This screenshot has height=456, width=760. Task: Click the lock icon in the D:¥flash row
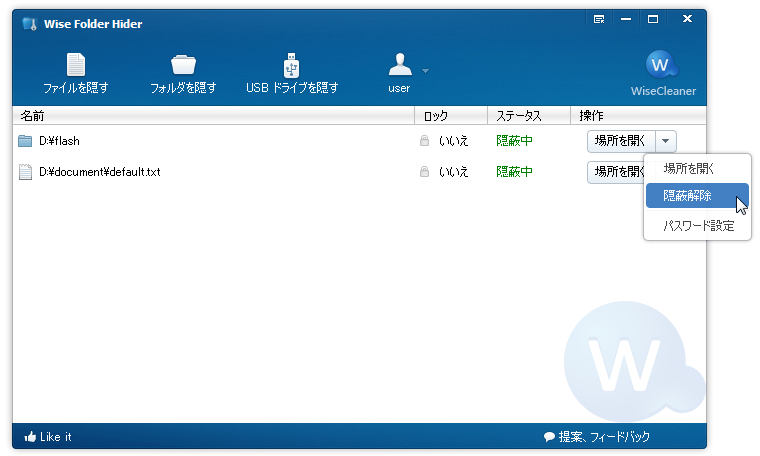pyautogui.click(x=424, y=141)
